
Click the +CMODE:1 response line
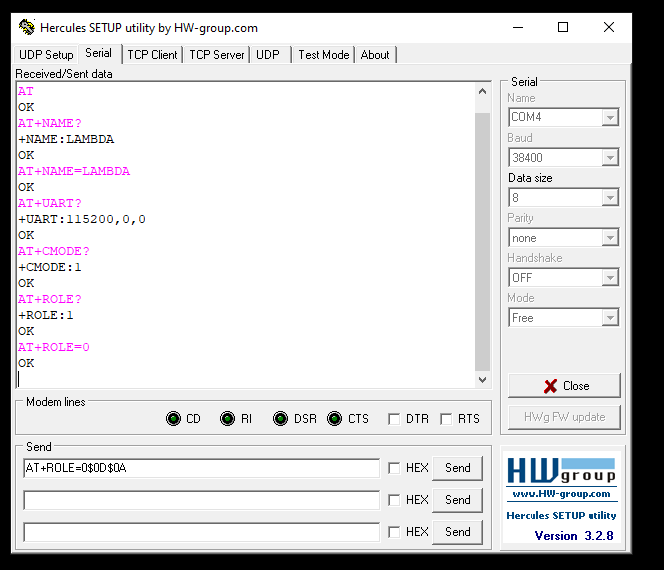[50, 267]
